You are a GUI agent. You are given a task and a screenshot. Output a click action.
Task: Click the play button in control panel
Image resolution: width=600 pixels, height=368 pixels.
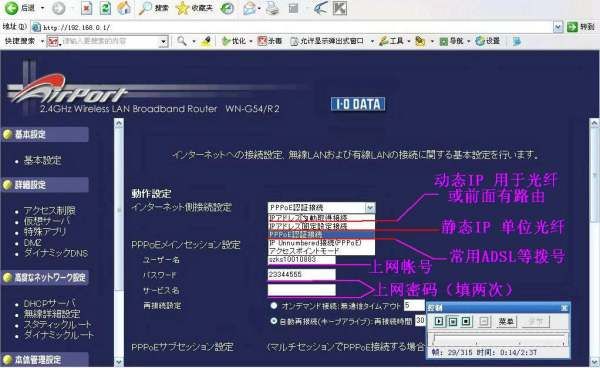(x=439, y=322)
